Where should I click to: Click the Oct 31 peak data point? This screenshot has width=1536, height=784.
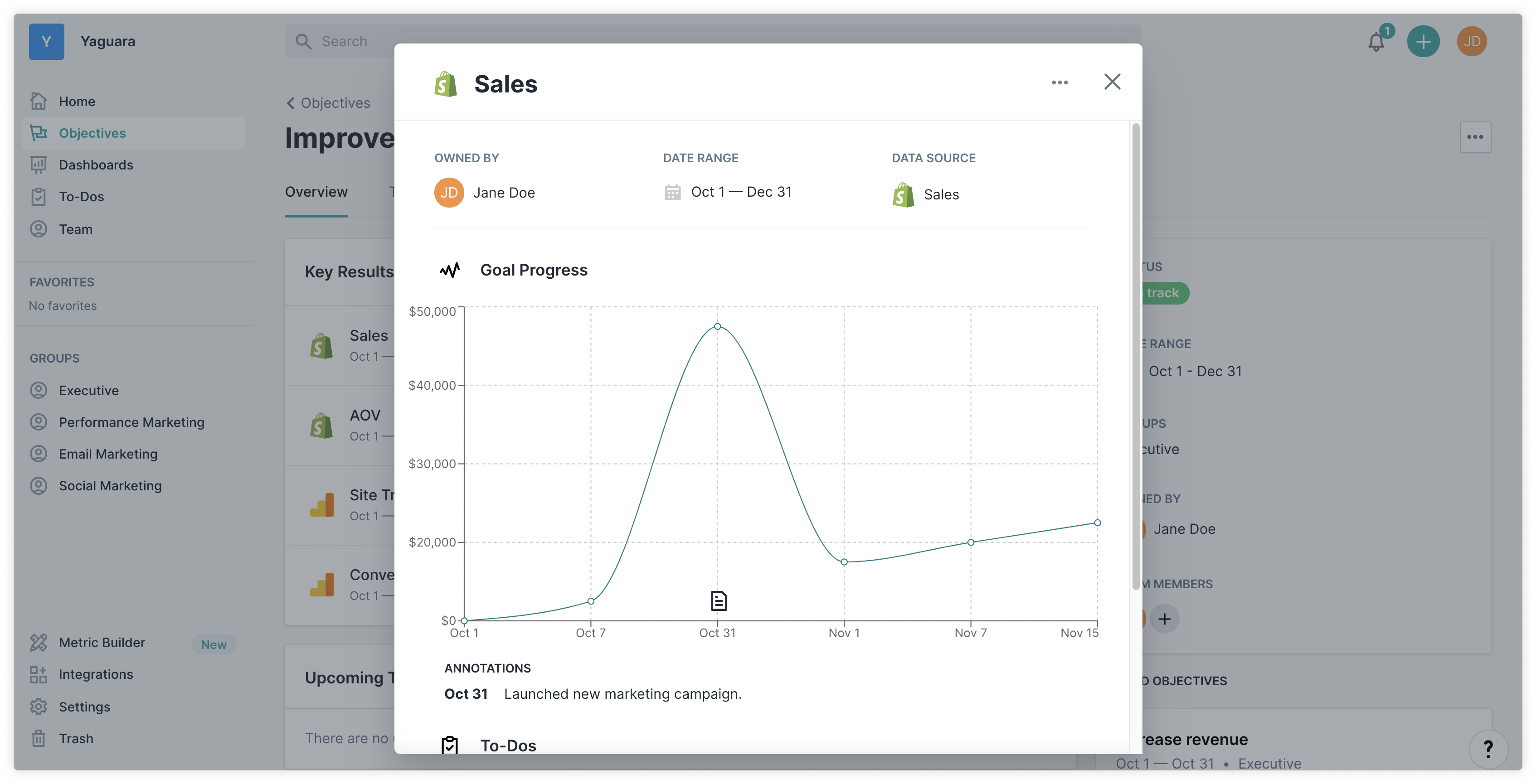coord(717,326)
